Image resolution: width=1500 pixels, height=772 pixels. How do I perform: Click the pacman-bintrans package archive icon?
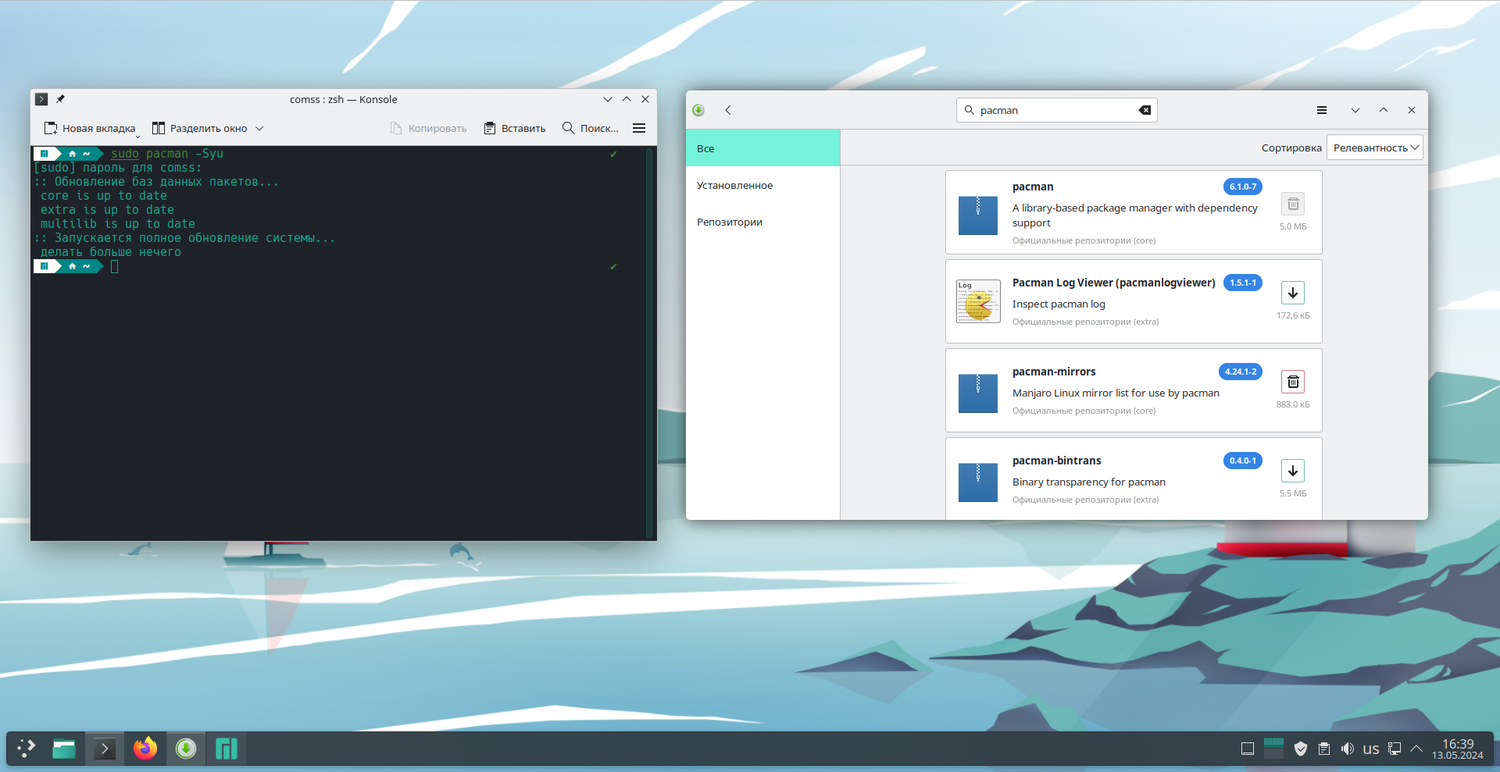click(x=978, y=482)
